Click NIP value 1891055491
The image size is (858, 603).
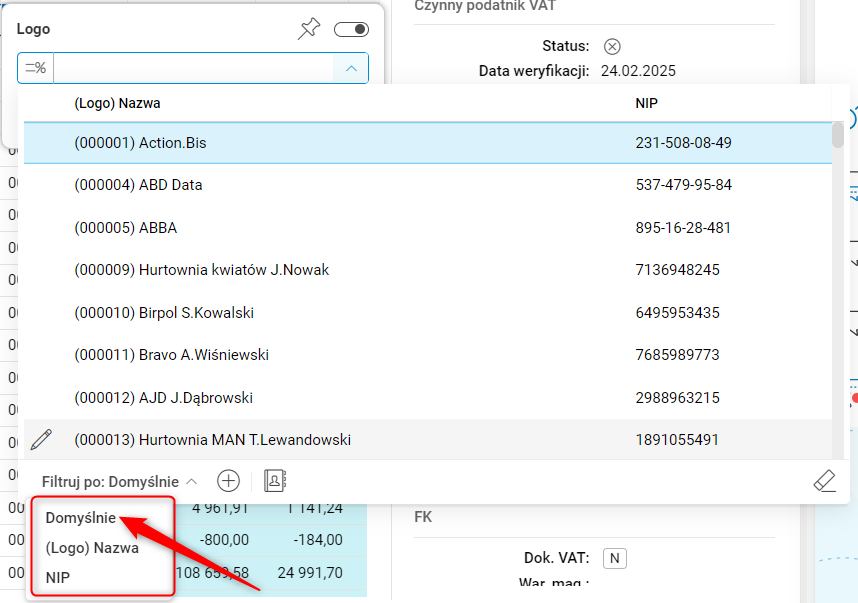(x=677, y=439)
